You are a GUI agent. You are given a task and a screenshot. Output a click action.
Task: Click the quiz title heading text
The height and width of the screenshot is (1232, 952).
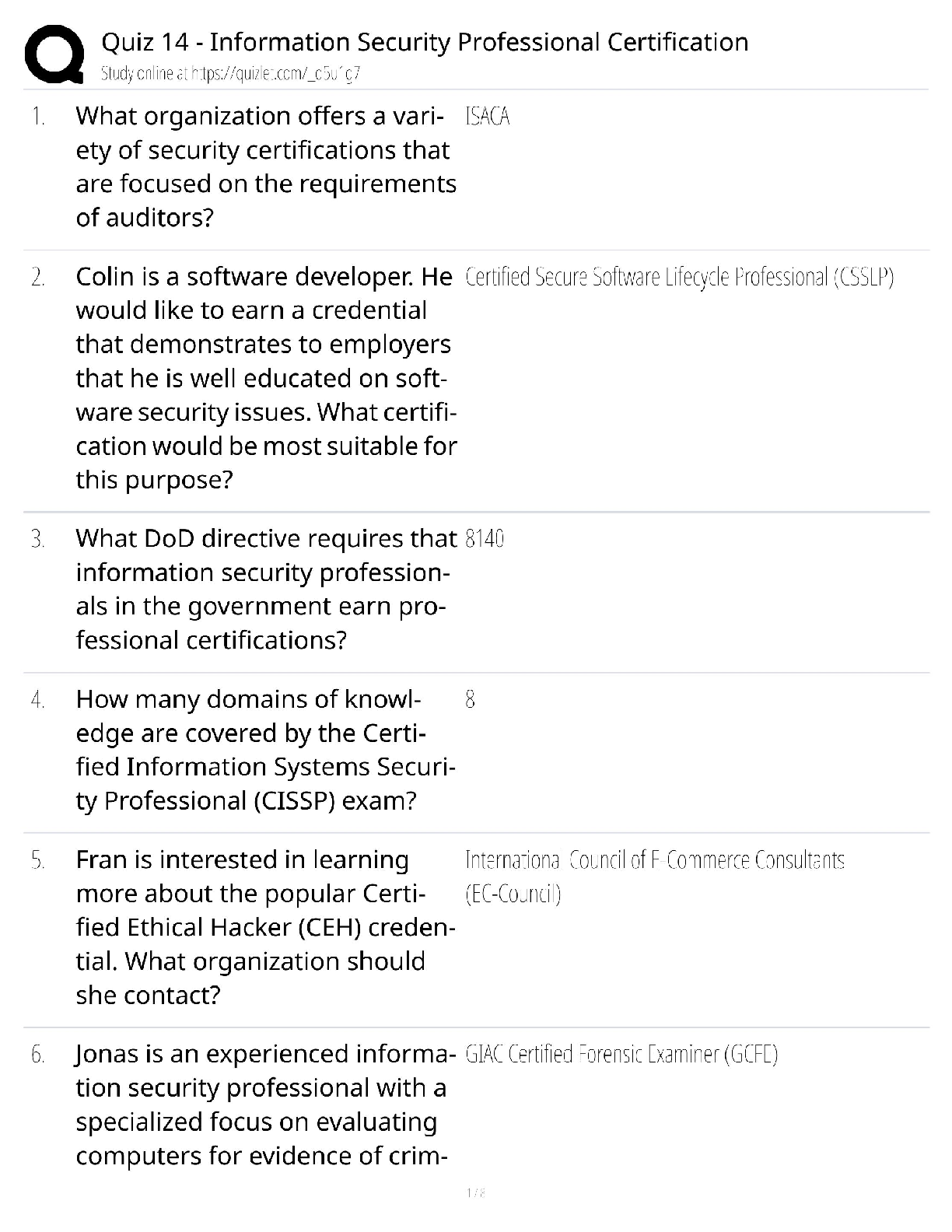coord(425,42)
